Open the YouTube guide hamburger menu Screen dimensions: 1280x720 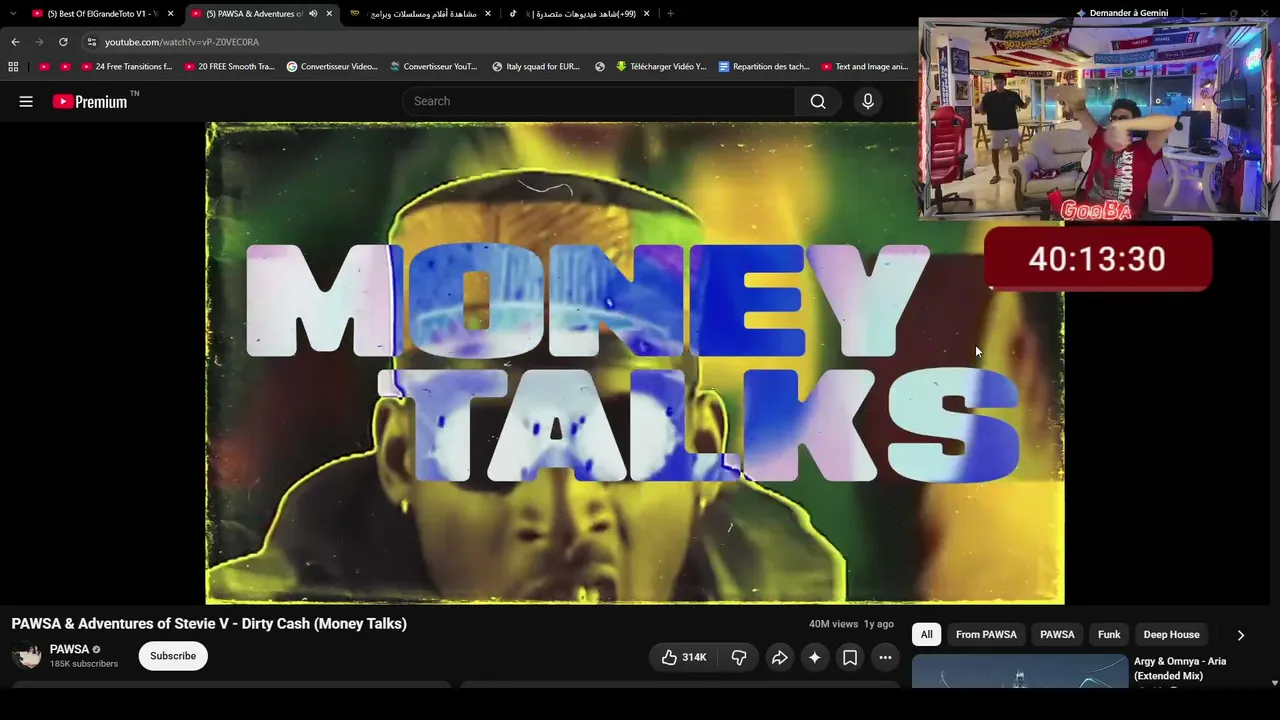(x=26, y=101)
